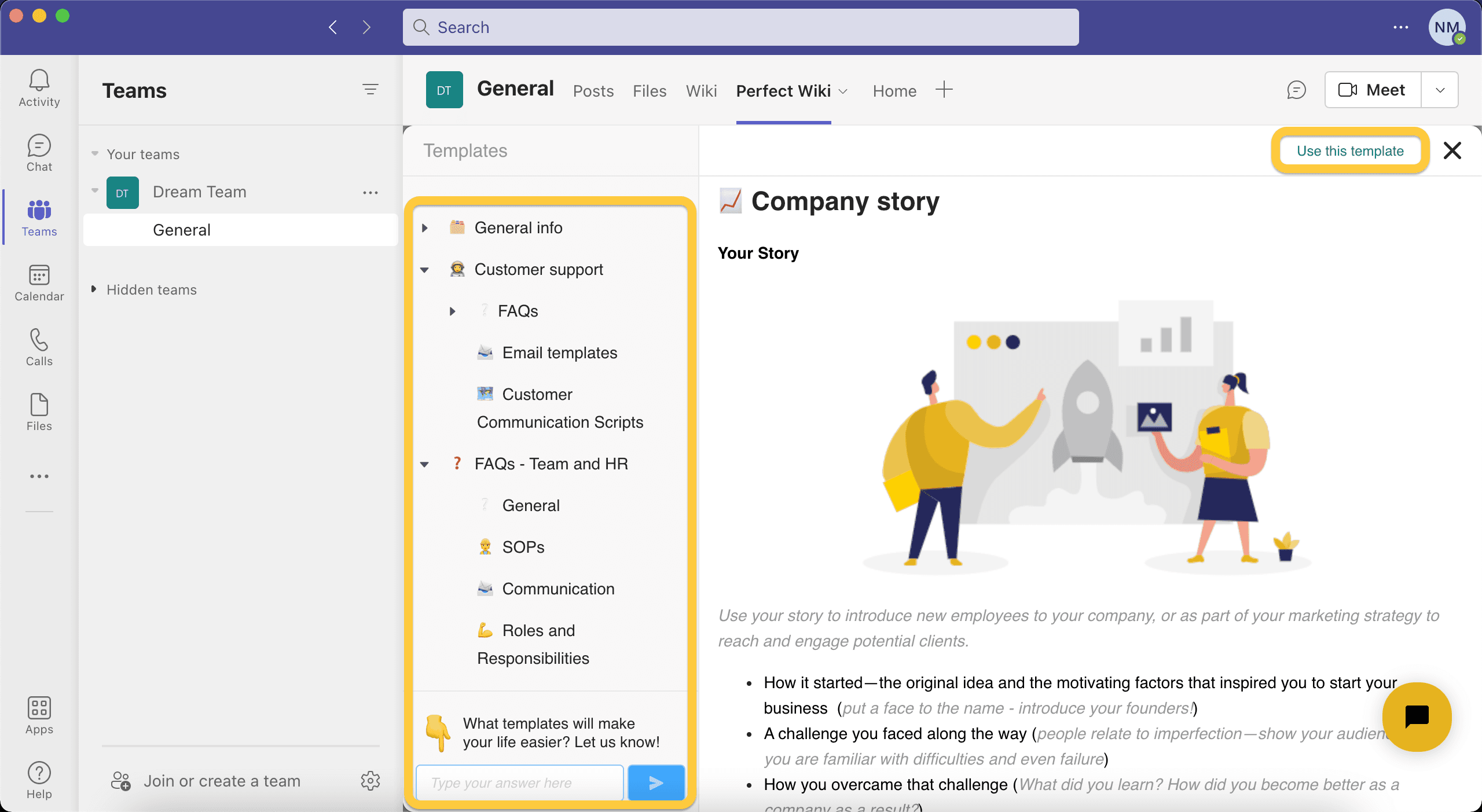Viewport: 1482px width, 812px height.
Task: Open the Activity feed
Action: tap(38, 87)
